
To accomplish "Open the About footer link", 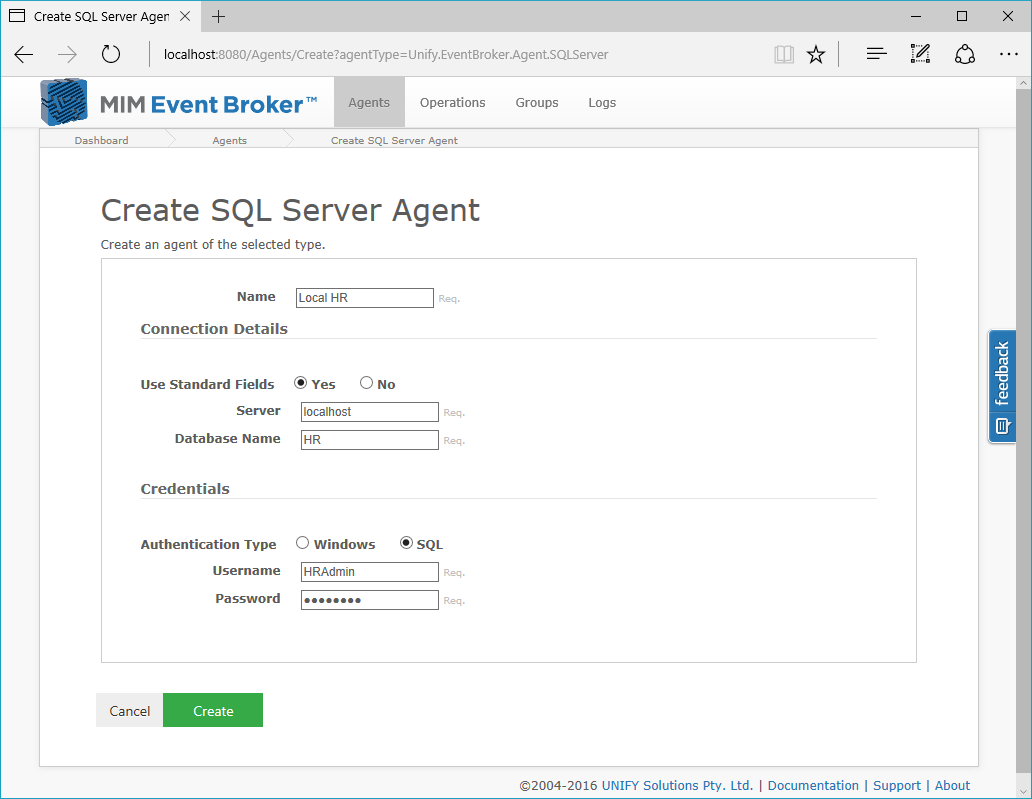I will [952, 785].
